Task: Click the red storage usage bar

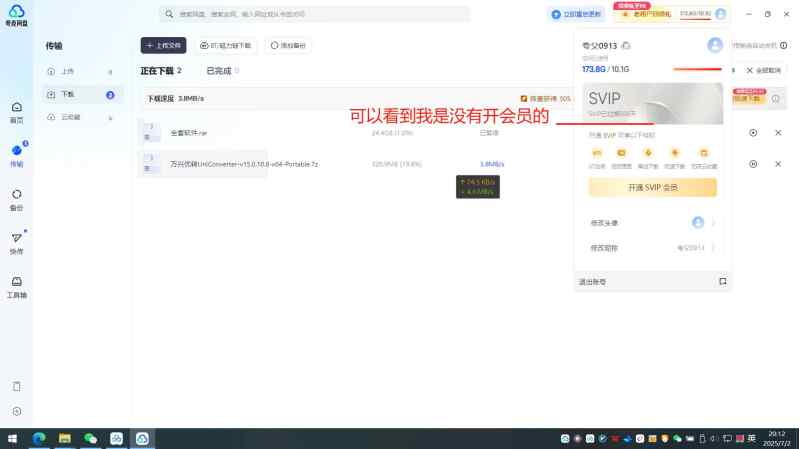Action: (x=697, y=69)
